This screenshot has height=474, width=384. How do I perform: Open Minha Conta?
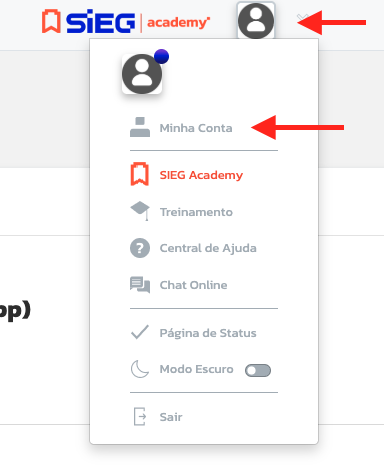tap(196, 128)
